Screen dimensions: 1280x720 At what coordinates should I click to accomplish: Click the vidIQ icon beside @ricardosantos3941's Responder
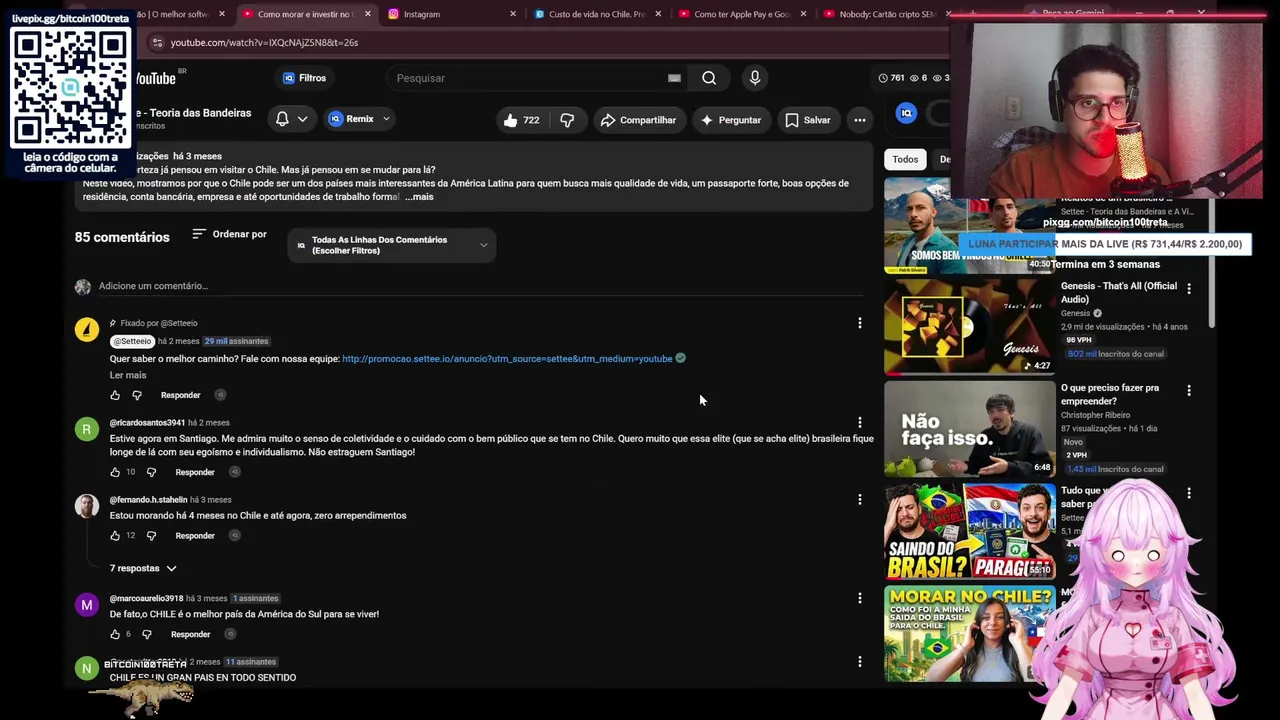pos(235,472)
